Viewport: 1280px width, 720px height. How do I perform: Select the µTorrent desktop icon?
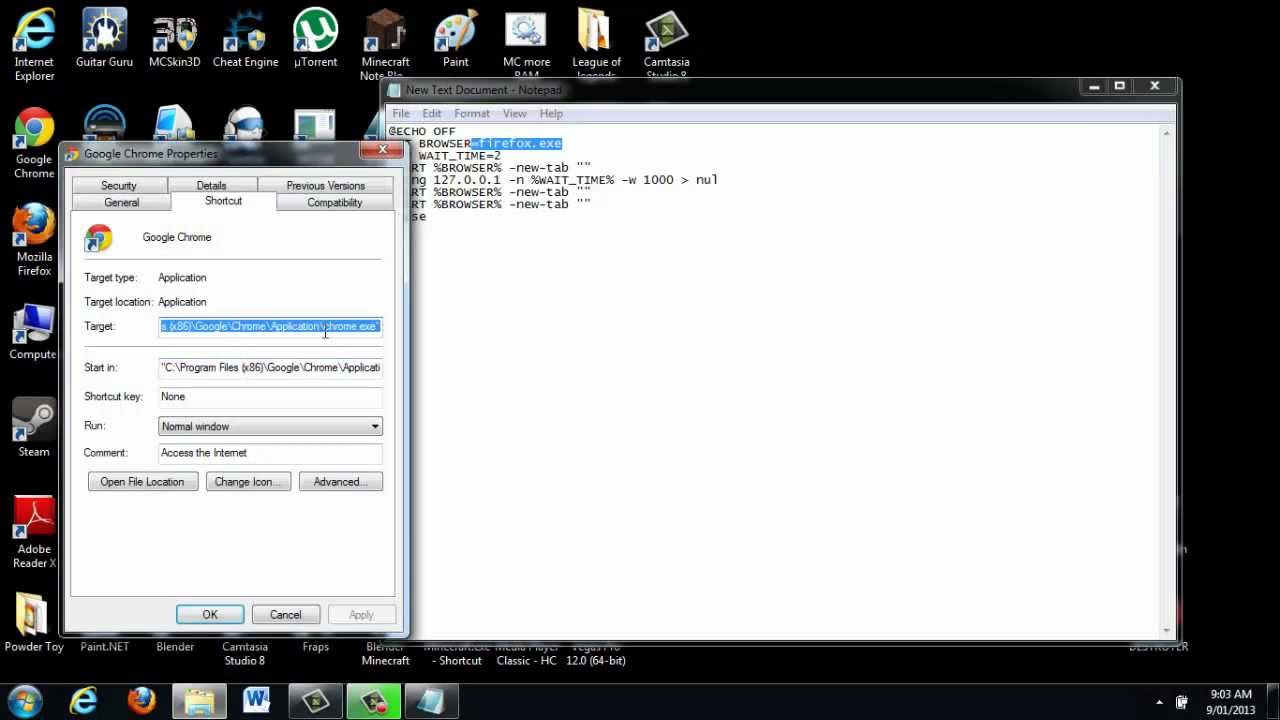pyautogui.click(x=315, y=40)
